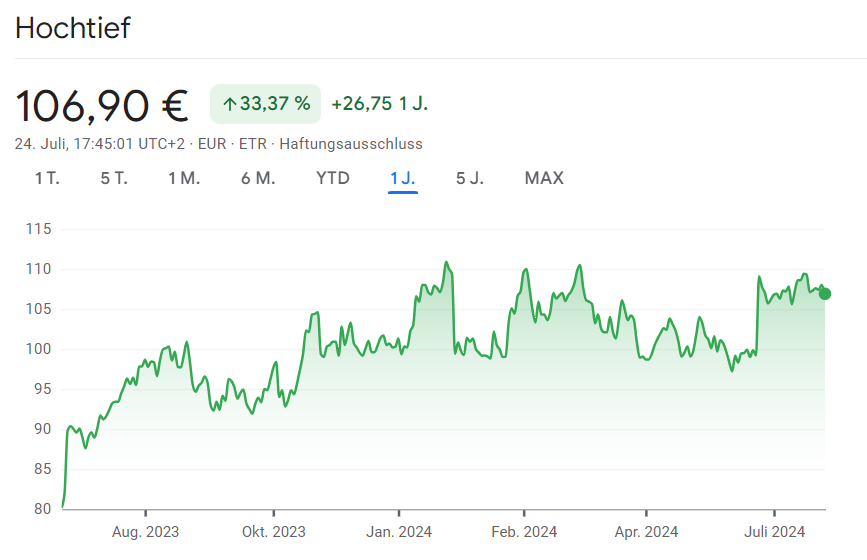The width and height of the screenshot is (867, 560).
Task: Click the 24. Juli timestamp text
Action: tap(100, 144)
